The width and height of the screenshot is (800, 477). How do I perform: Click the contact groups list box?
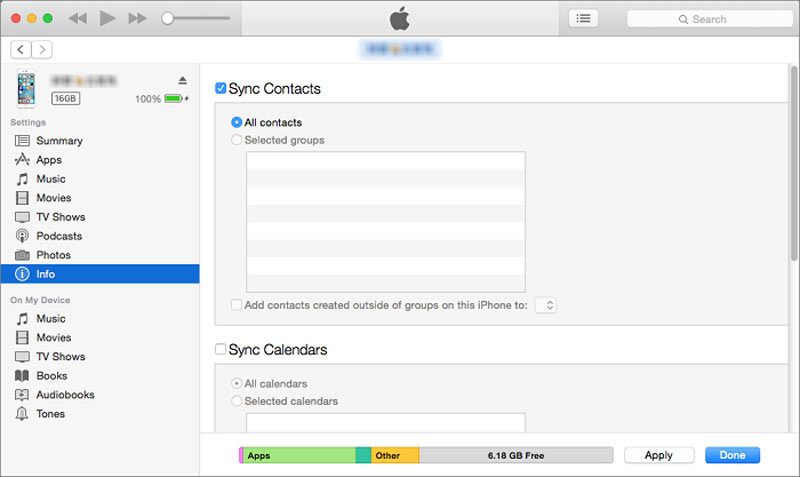(386, 222)
